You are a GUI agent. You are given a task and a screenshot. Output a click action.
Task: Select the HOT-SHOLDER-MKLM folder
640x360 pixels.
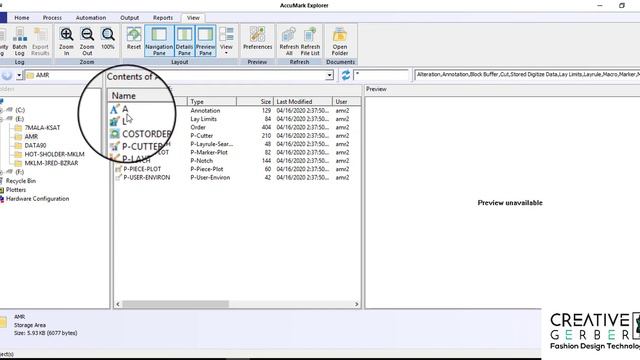[54, 154]
